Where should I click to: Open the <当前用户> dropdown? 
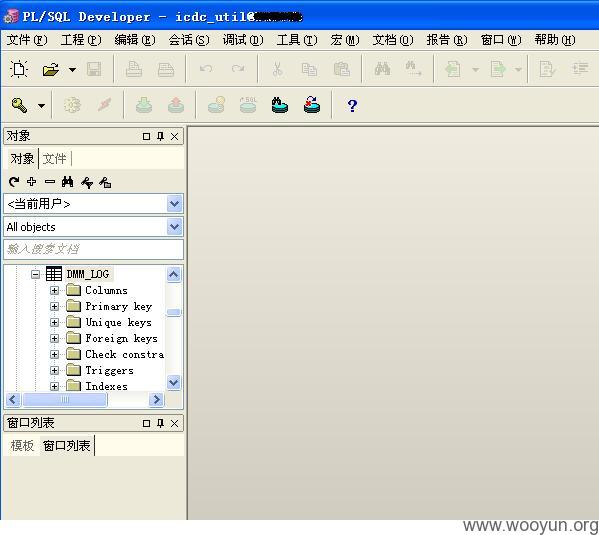pos(174,204)
